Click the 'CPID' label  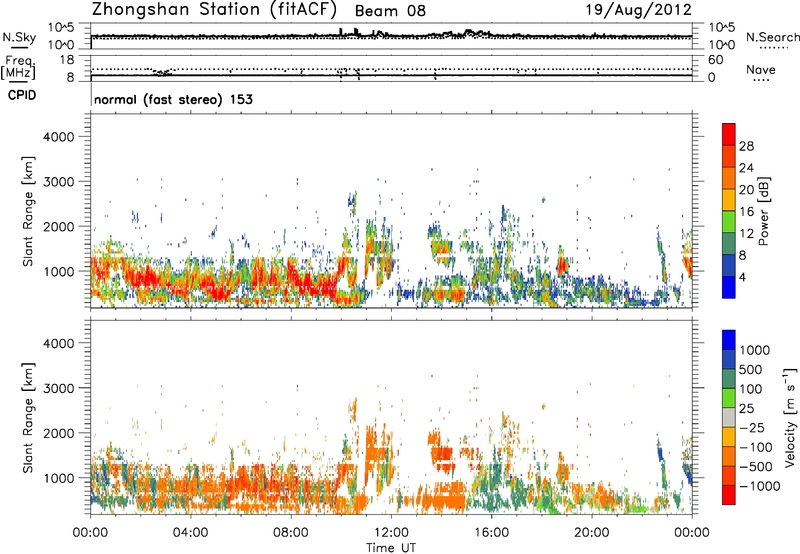[22, 95]
